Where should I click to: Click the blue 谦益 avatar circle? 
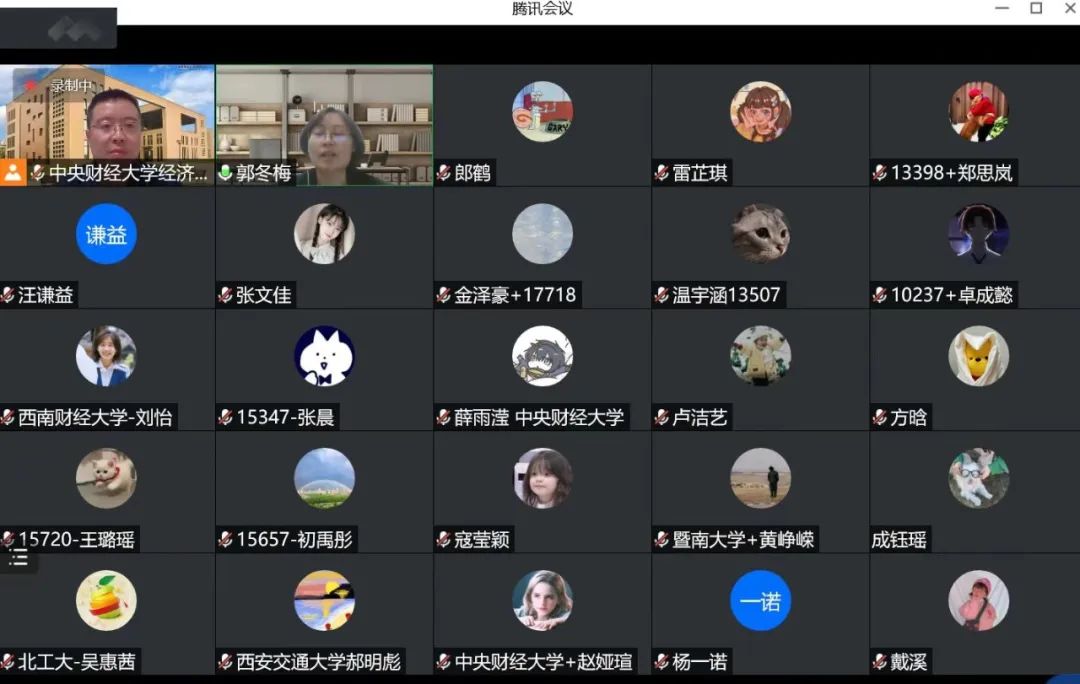(106, 234)
